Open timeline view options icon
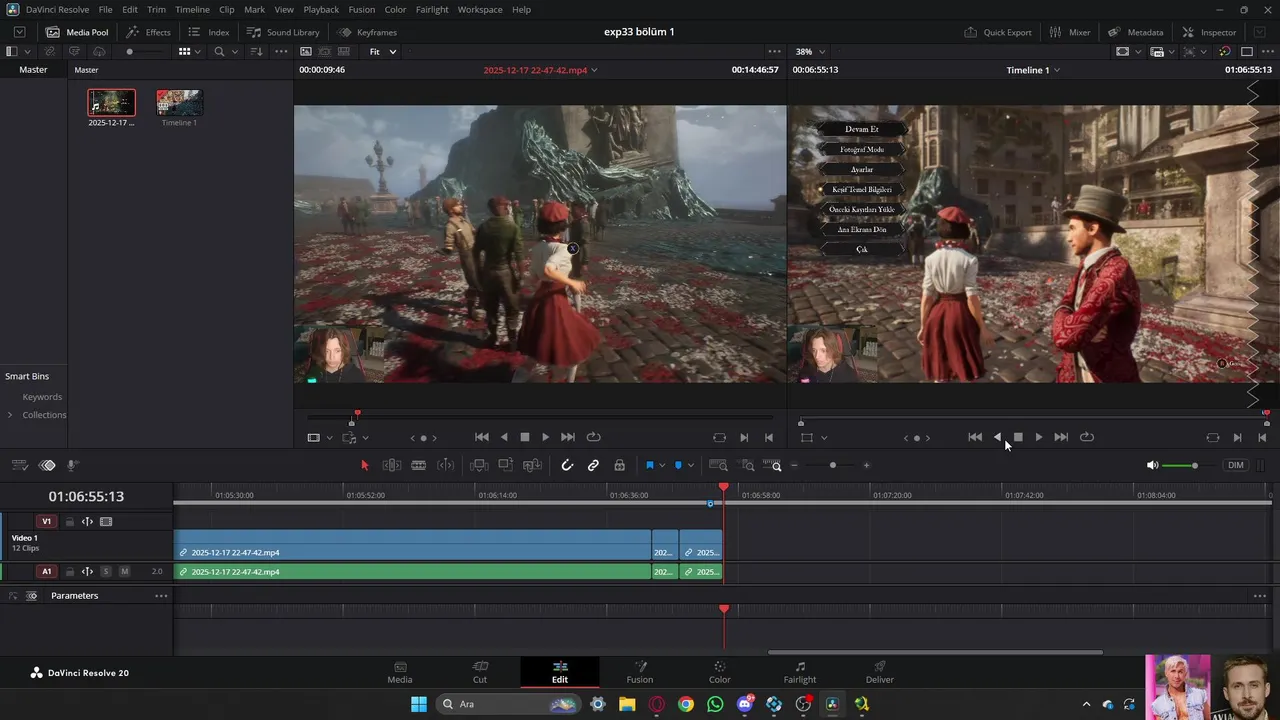Screen dimensions: 1280x720 click(x=19, y=465)
